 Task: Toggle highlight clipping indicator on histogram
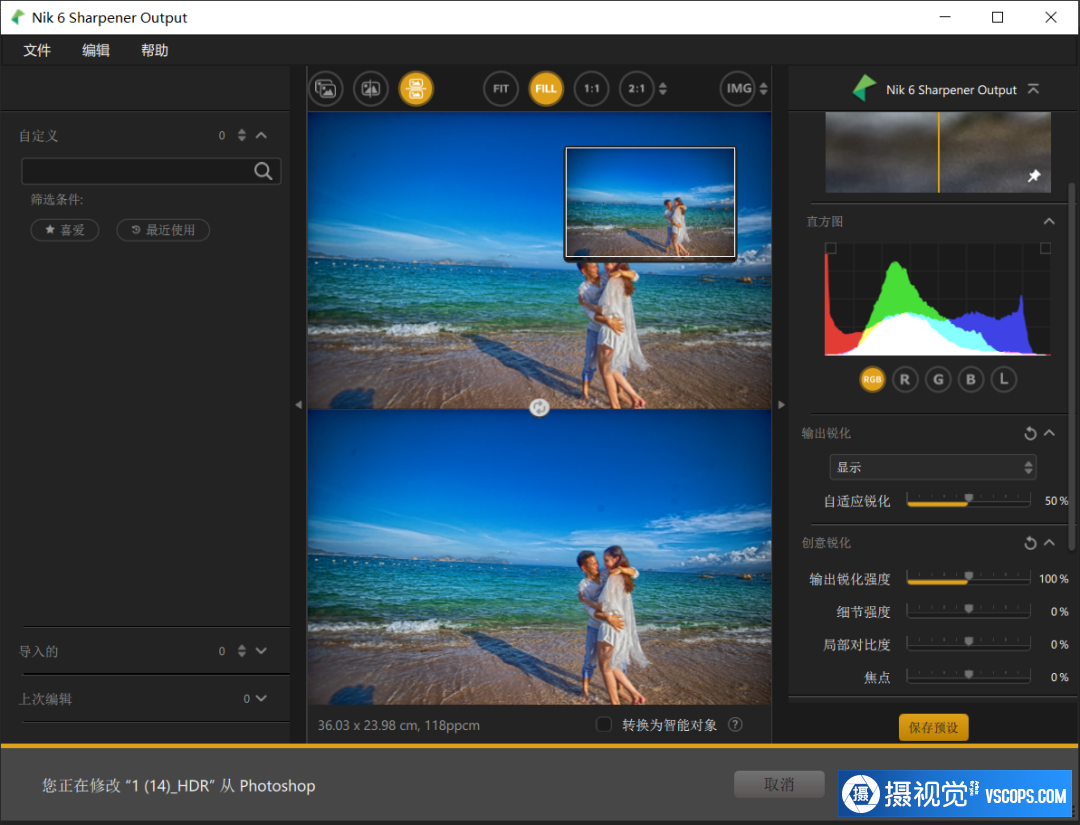[x=1045, y=248]
